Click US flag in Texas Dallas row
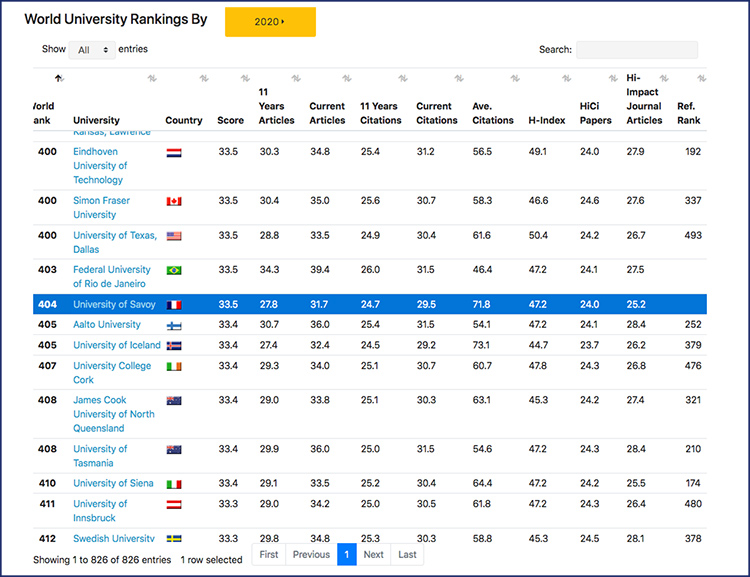Image resolution: width=750 pixels, height=577 pixels. coord(174,236)
